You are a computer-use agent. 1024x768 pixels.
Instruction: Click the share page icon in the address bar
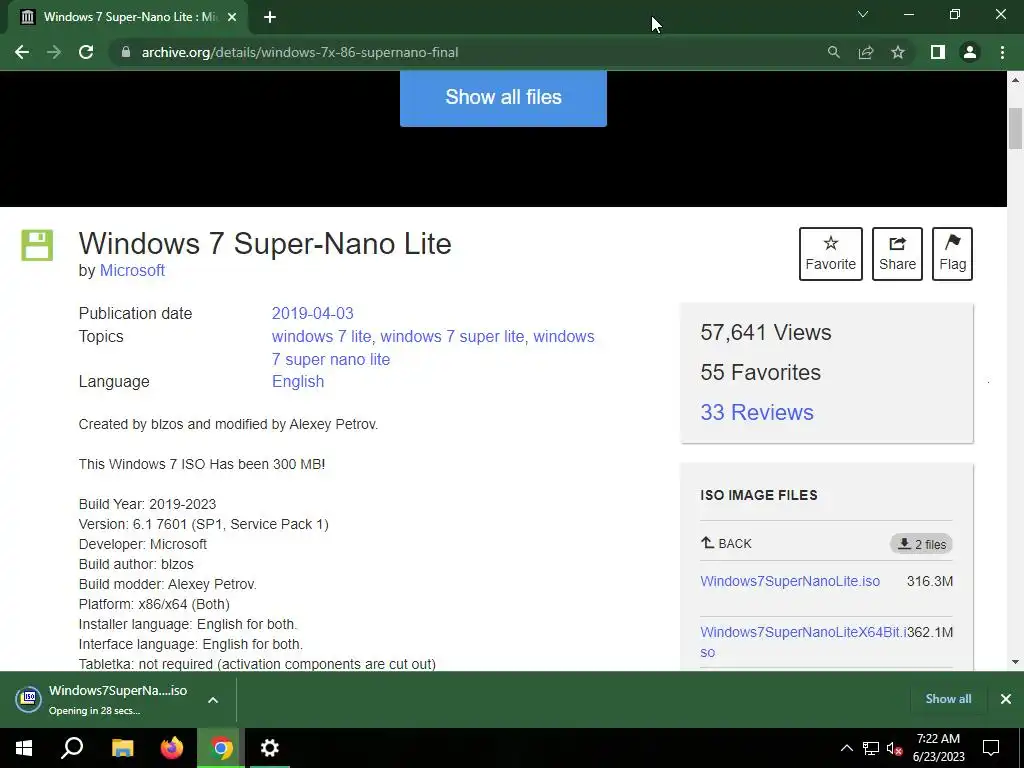point(866,52)
